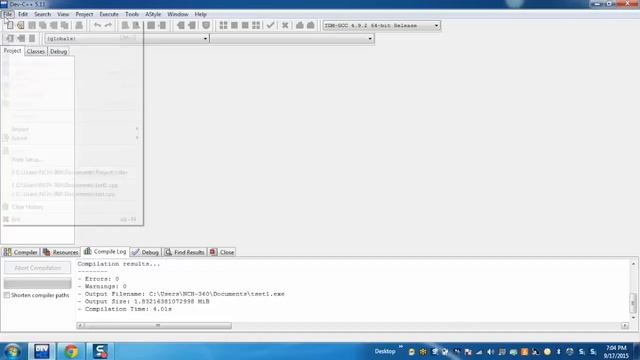Image resolution: width=640 pixels, height=360 pixels.
Task: Click the Compile & Run toolbar icon
Action: point(245,25)
